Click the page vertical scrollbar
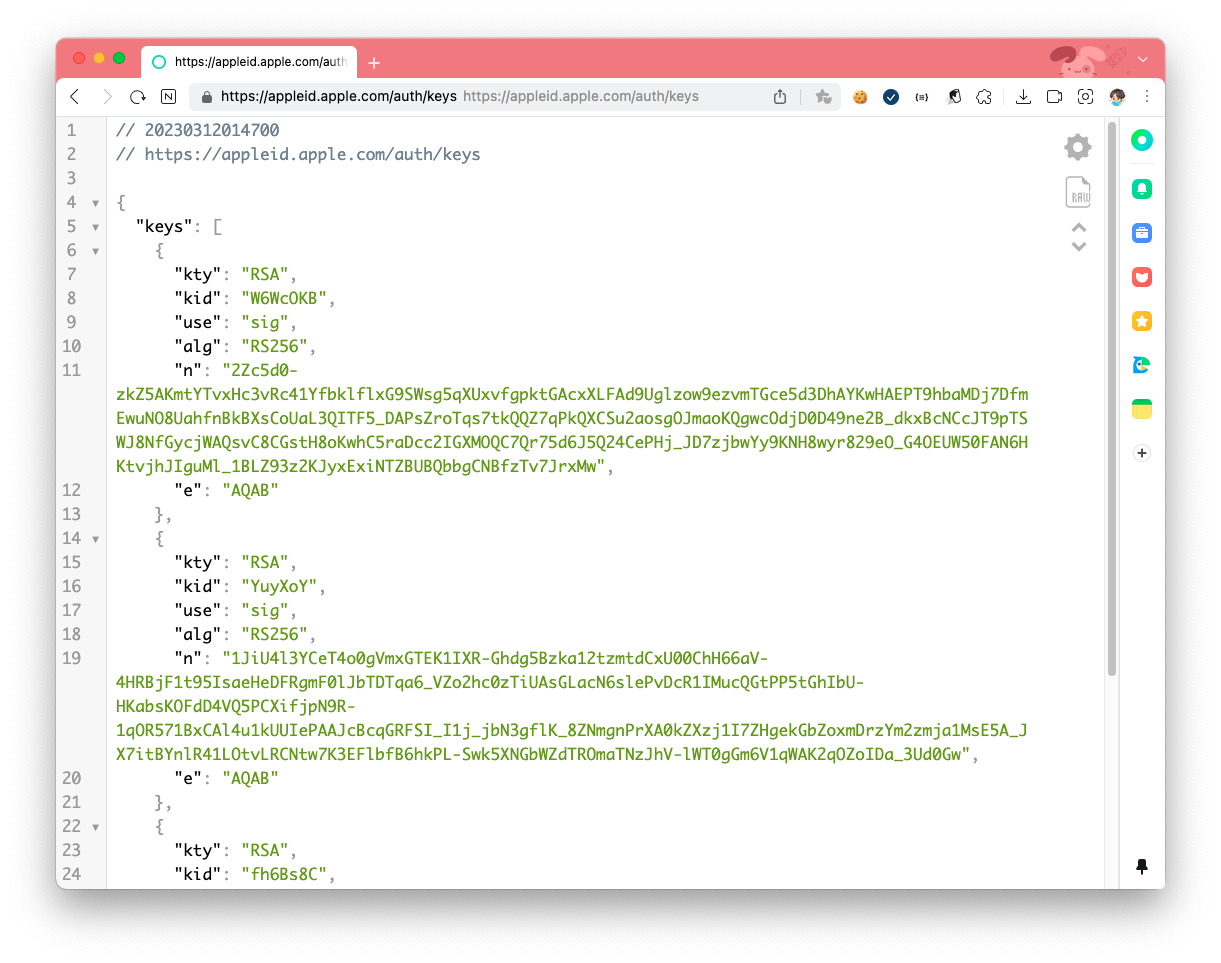Viewport: 1221px width, 963px height. pos(1111,400)
